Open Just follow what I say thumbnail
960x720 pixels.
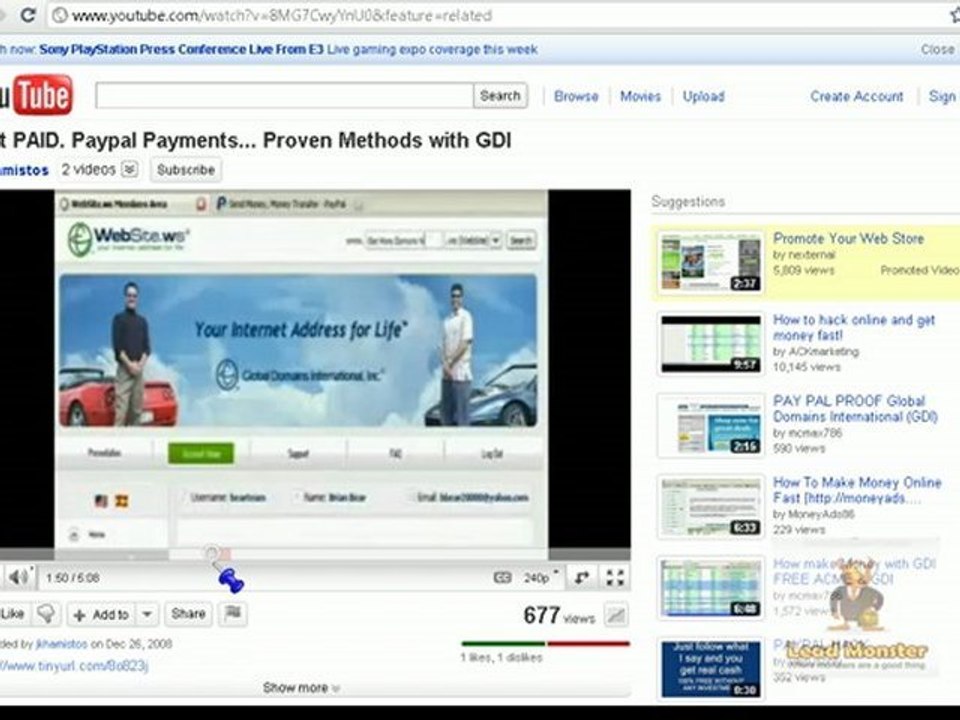tap(711, 669)
